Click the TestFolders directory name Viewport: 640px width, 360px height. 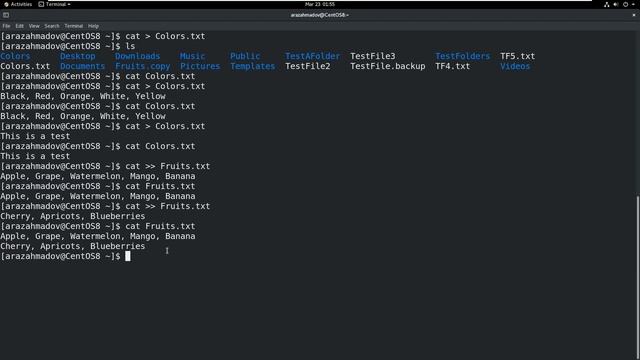click(x=462, y=56)
